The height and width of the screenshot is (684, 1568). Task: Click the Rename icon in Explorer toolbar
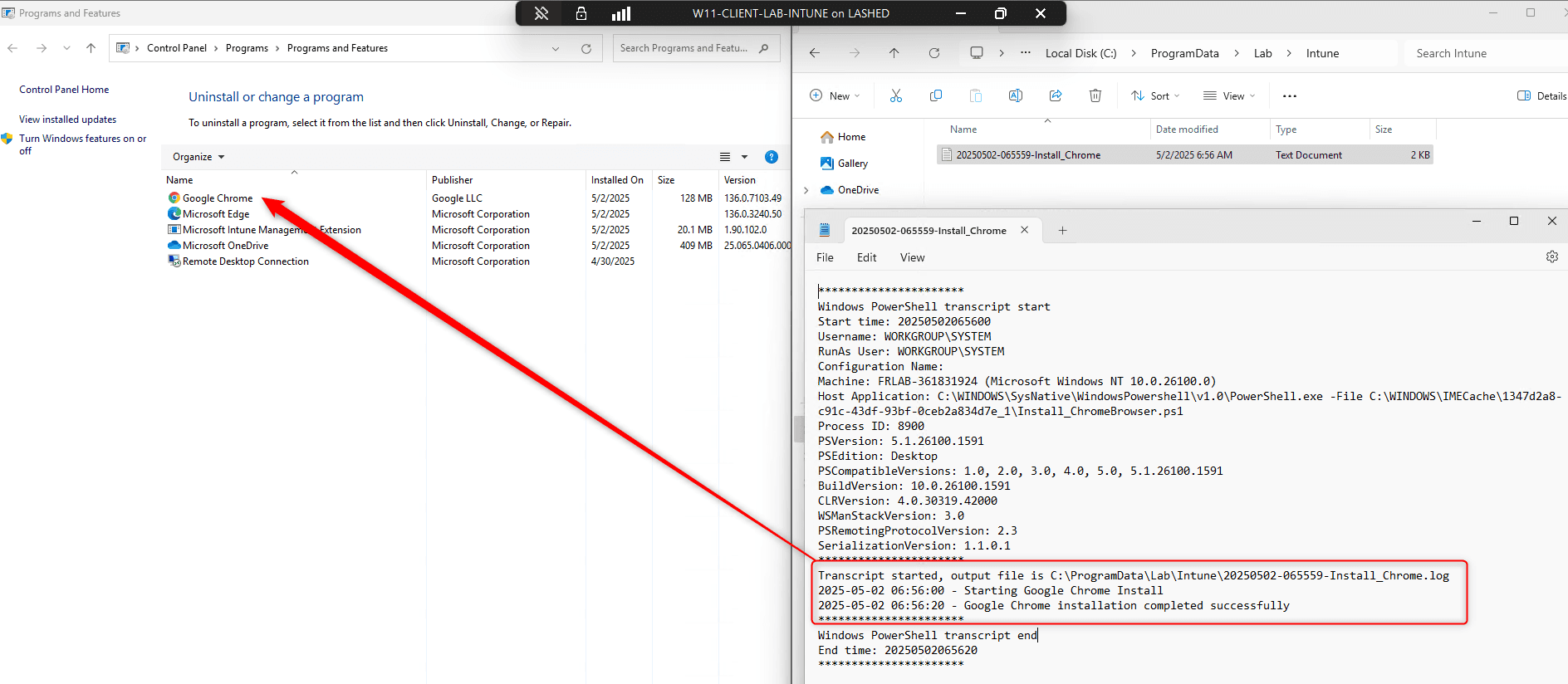[1015, 96]
